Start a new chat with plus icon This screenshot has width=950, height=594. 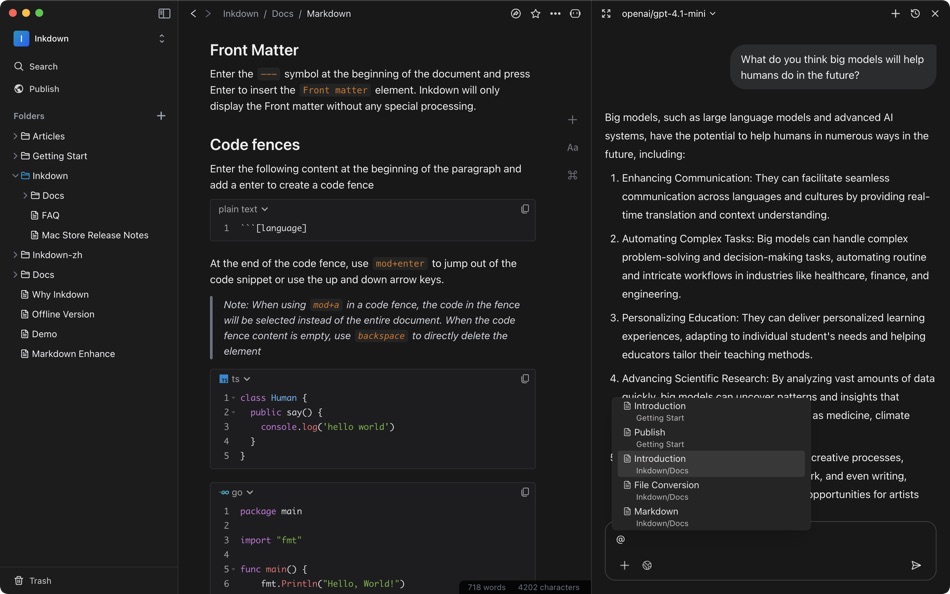(x=895, y=13)
